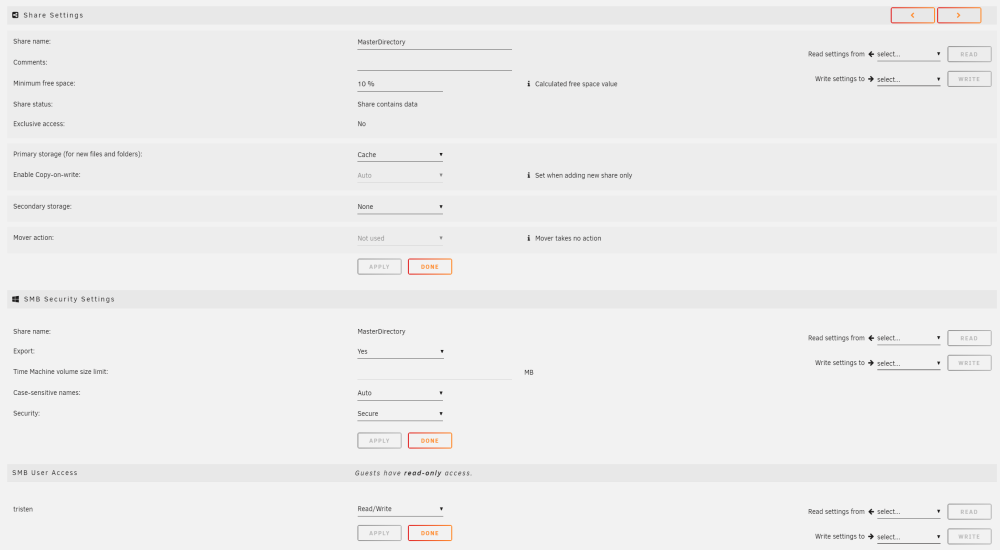Open Primary storage dropdown set to Cache
This screenshot has width=1000, height=550.
(400, 154)
